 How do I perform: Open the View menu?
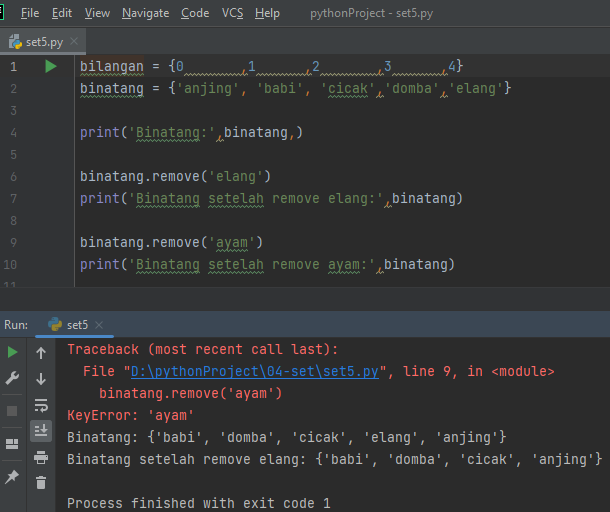click(97, 13)
